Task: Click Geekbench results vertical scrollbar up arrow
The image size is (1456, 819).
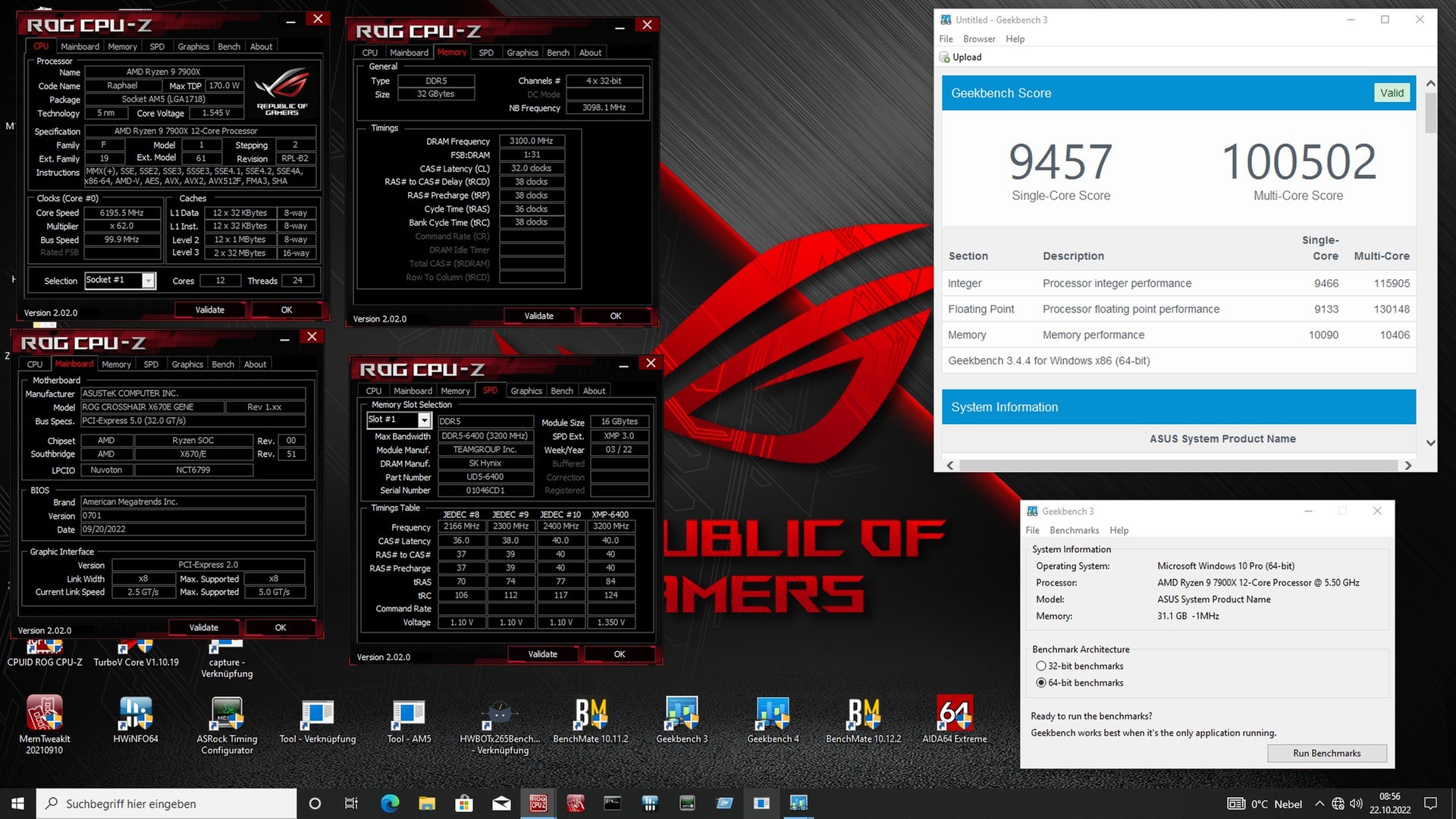Action: (1430, 83)
